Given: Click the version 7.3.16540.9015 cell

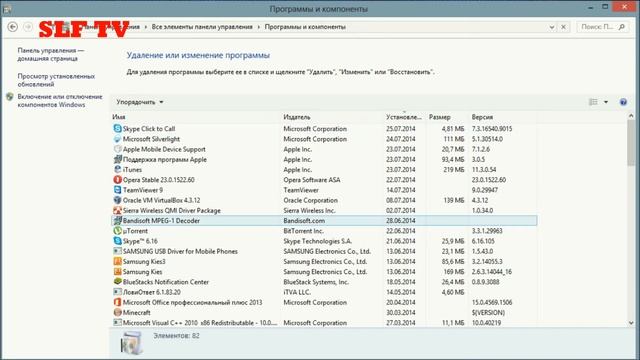Looking at the screenshot, I should (x=492, y=129).
